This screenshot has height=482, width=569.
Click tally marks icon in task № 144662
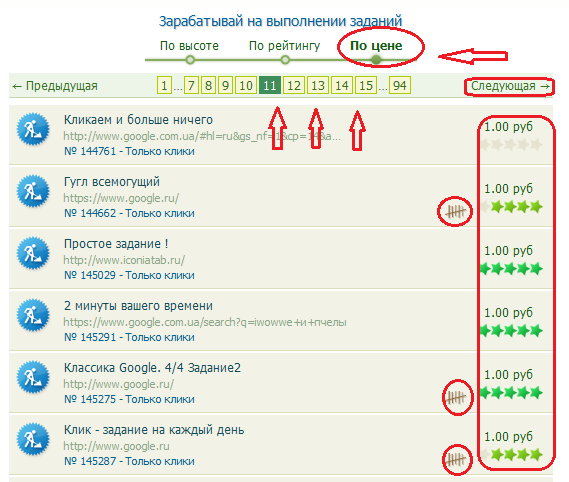[x=455, y=211]
